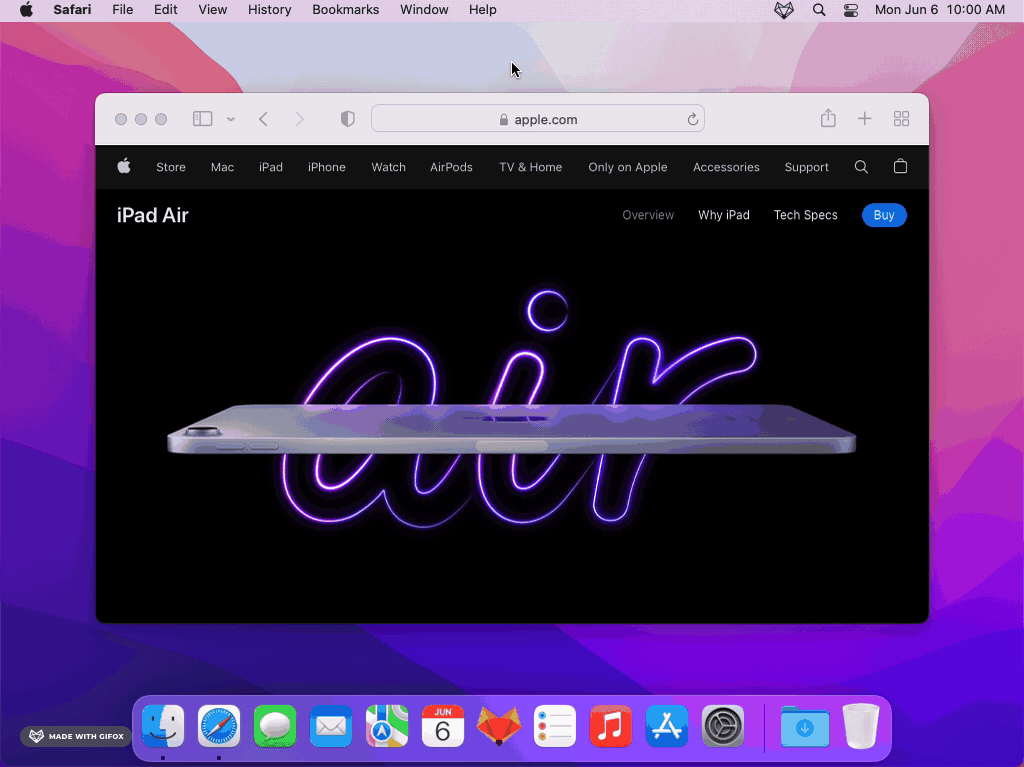Open the Mac nav link

[222, 167]
